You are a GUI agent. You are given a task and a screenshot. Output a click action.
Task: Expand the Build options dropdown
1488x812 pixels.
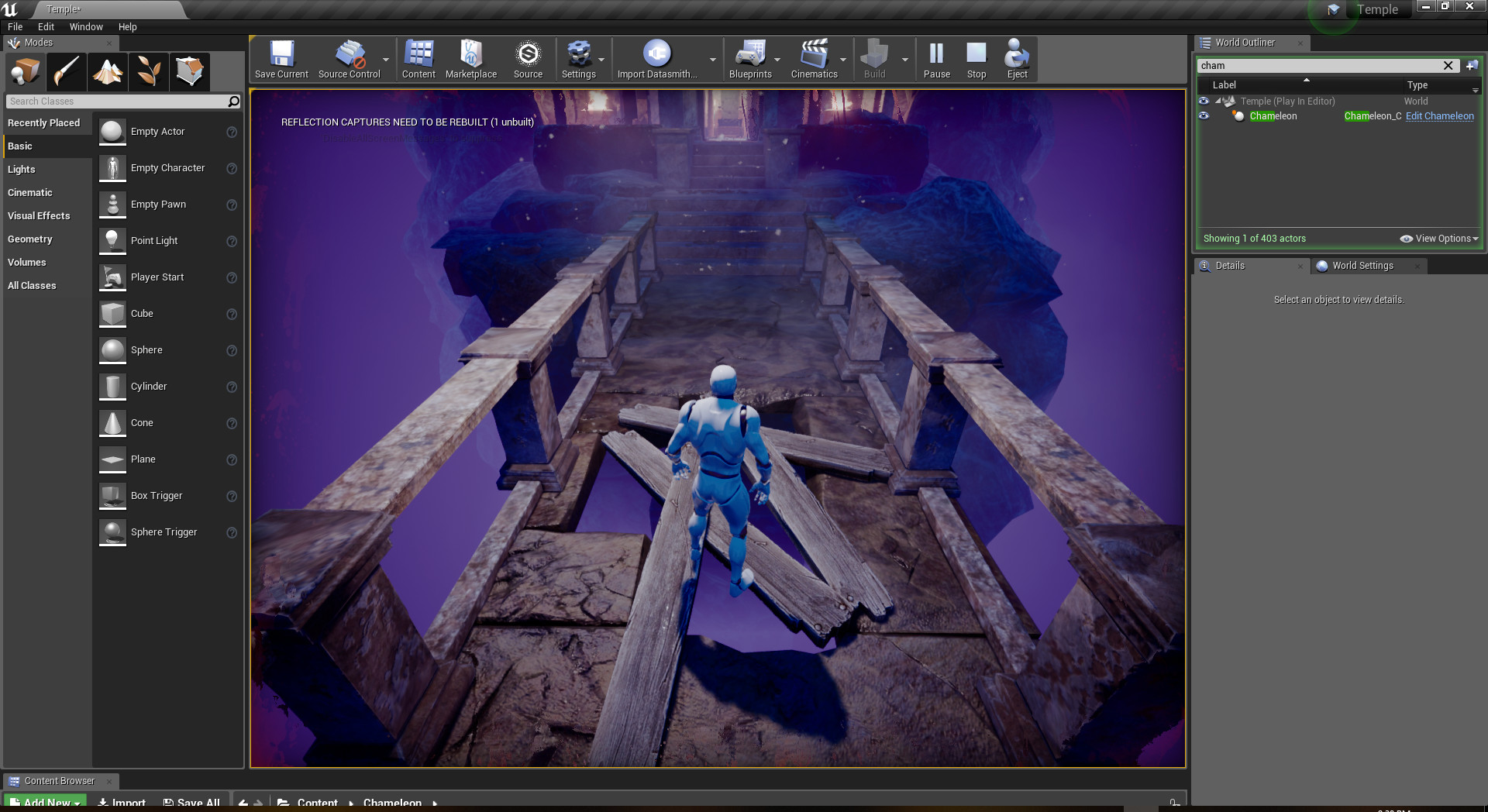[x=904, y=58]
